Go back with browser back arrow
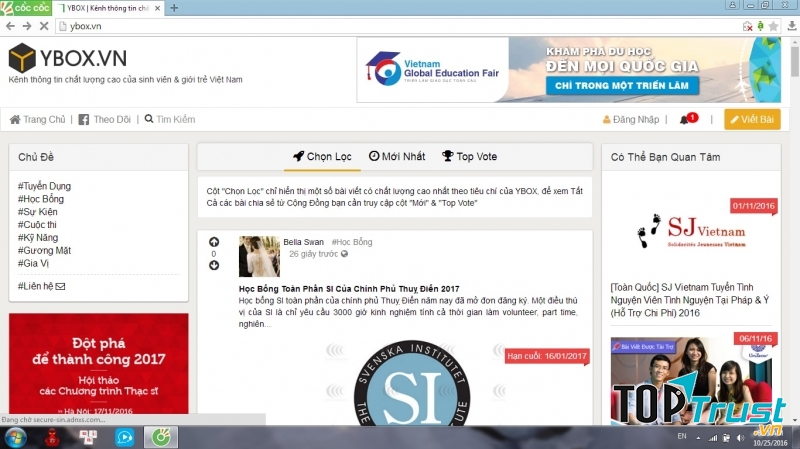 10,26
